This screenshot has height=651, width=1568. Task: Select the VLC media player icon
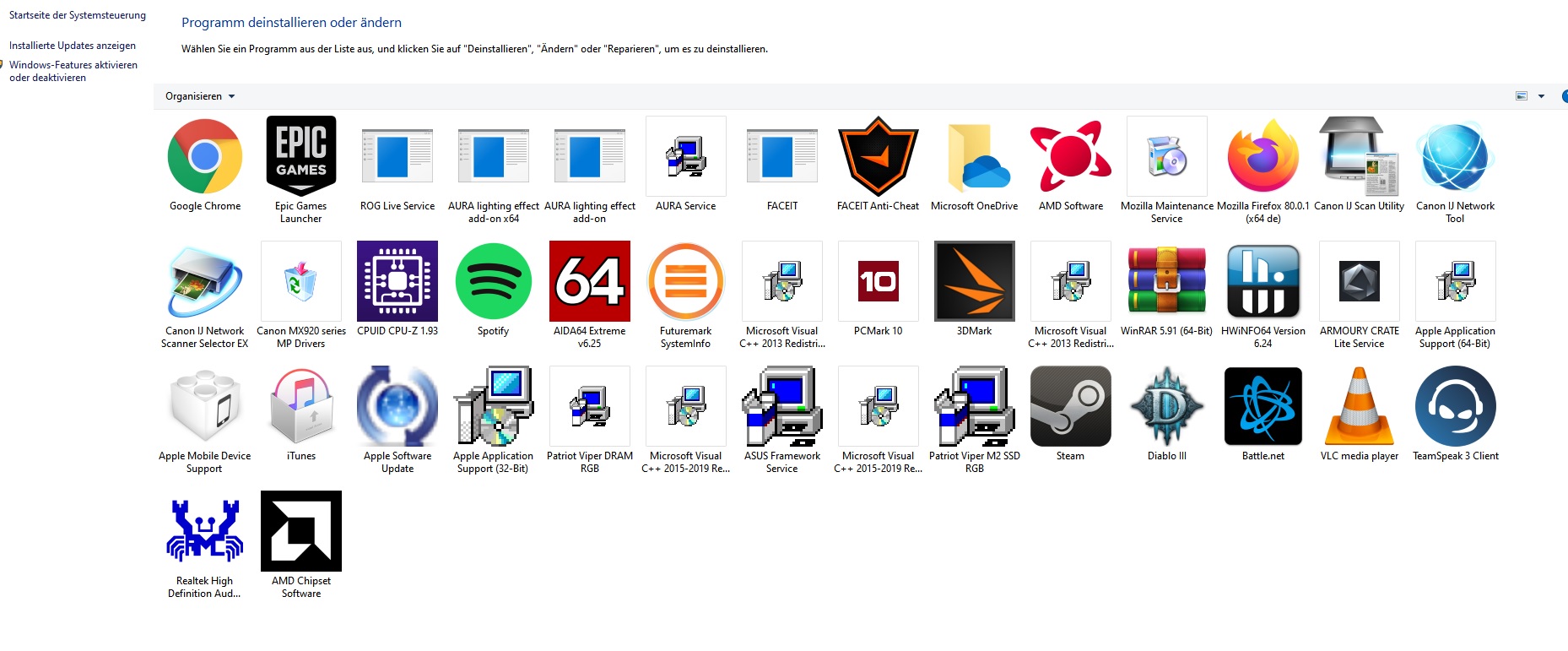pos(1360,406)
